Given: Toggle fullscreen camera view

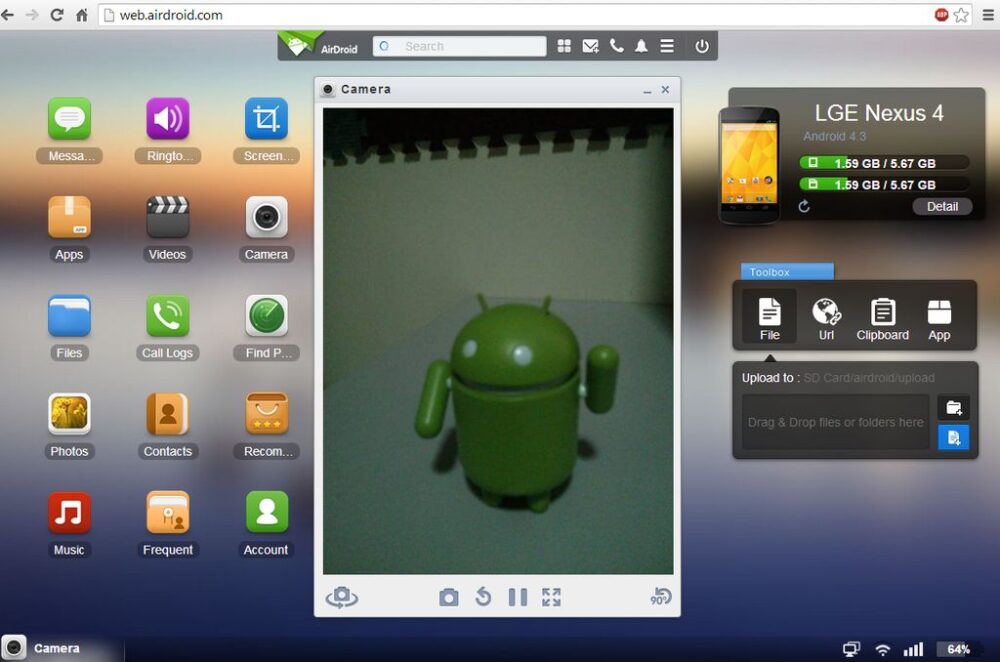Looking at the screenshot, I should (x=550, y=597).
